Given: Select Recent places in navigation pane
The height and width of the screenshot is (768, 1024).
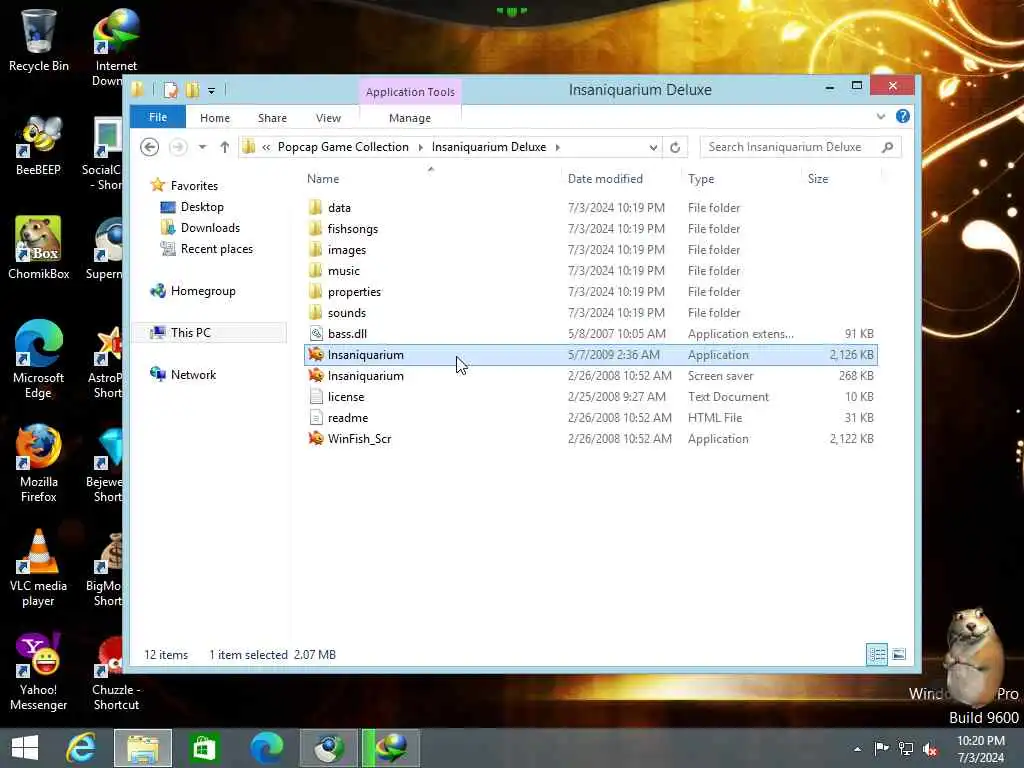Looking at the screenshot, I should pos(216,249).
